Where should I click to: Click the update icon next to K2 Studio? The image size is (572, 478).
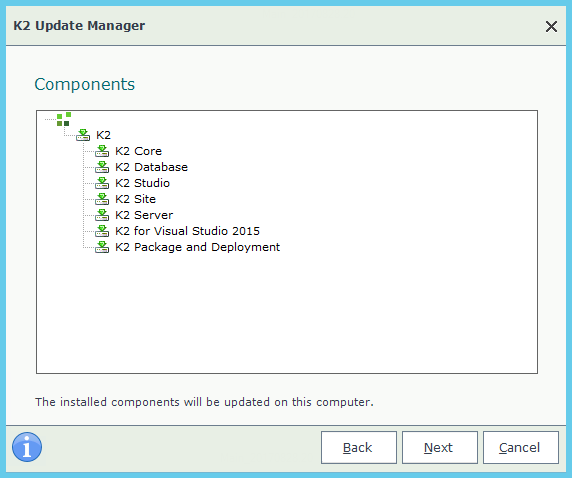(x=102, y=183)
